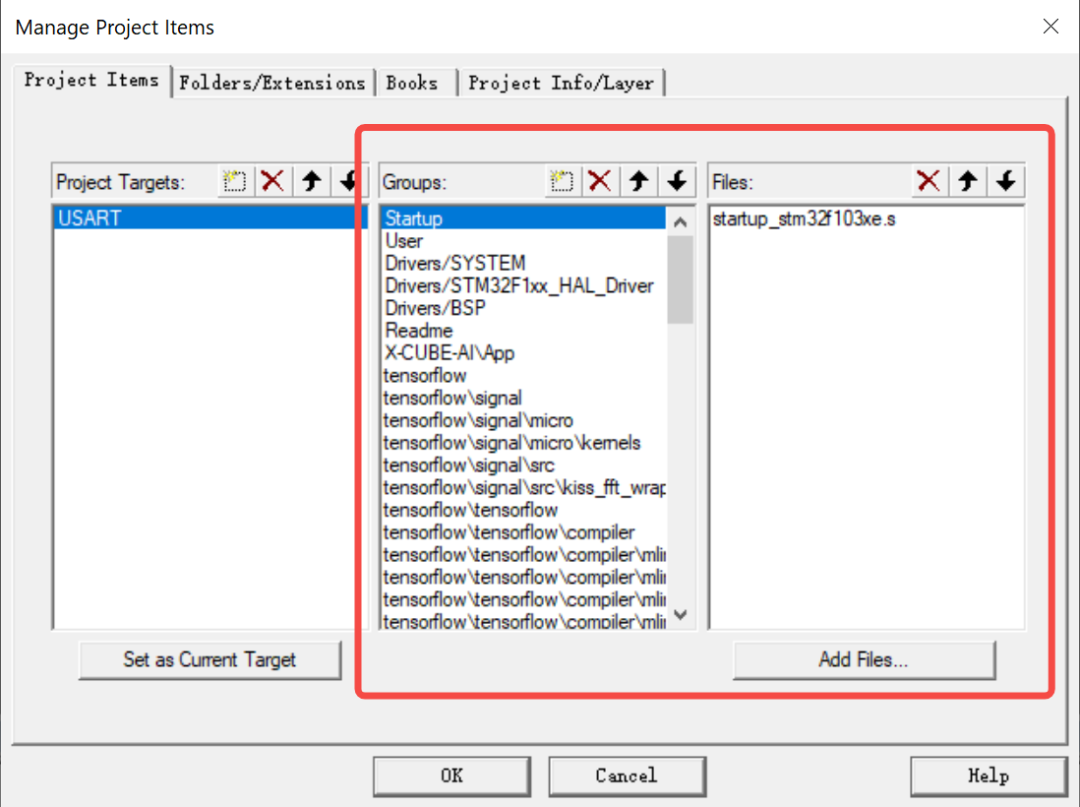Select the tensorflow\signal\src group
1080x807 pixels.
(523, 465)
